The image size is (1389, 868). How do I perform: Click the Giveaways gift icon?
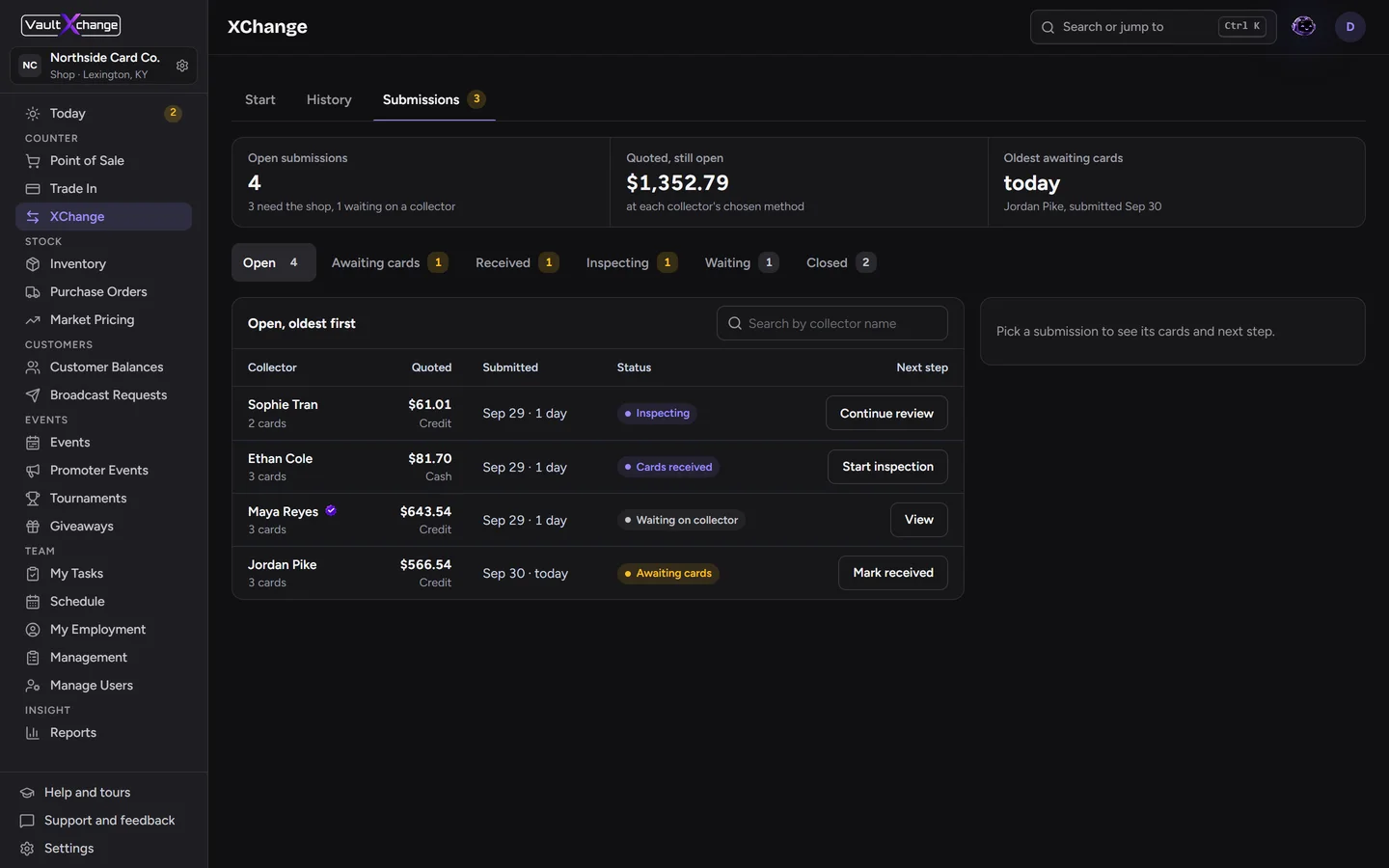point(33,527)
